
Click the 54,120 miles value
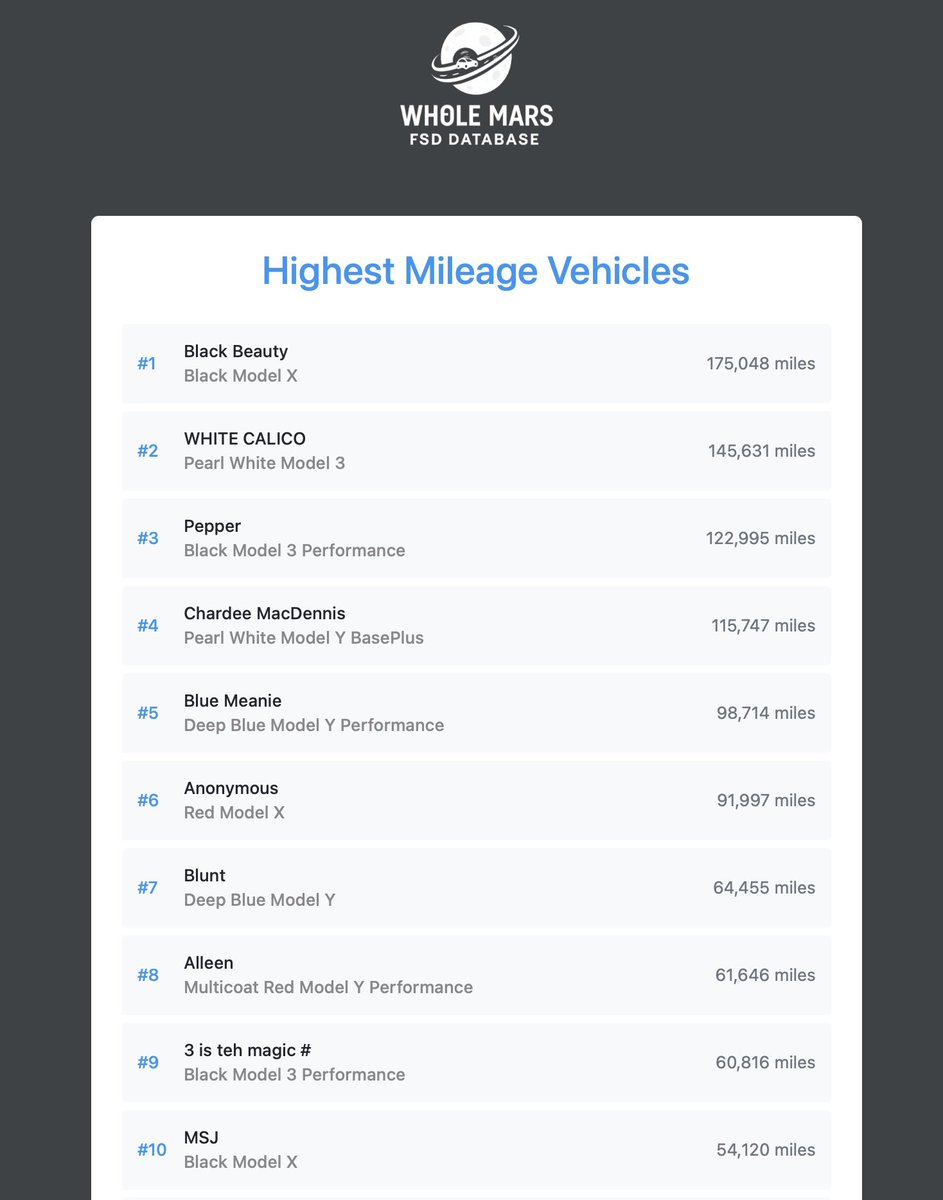(766, 1150)
